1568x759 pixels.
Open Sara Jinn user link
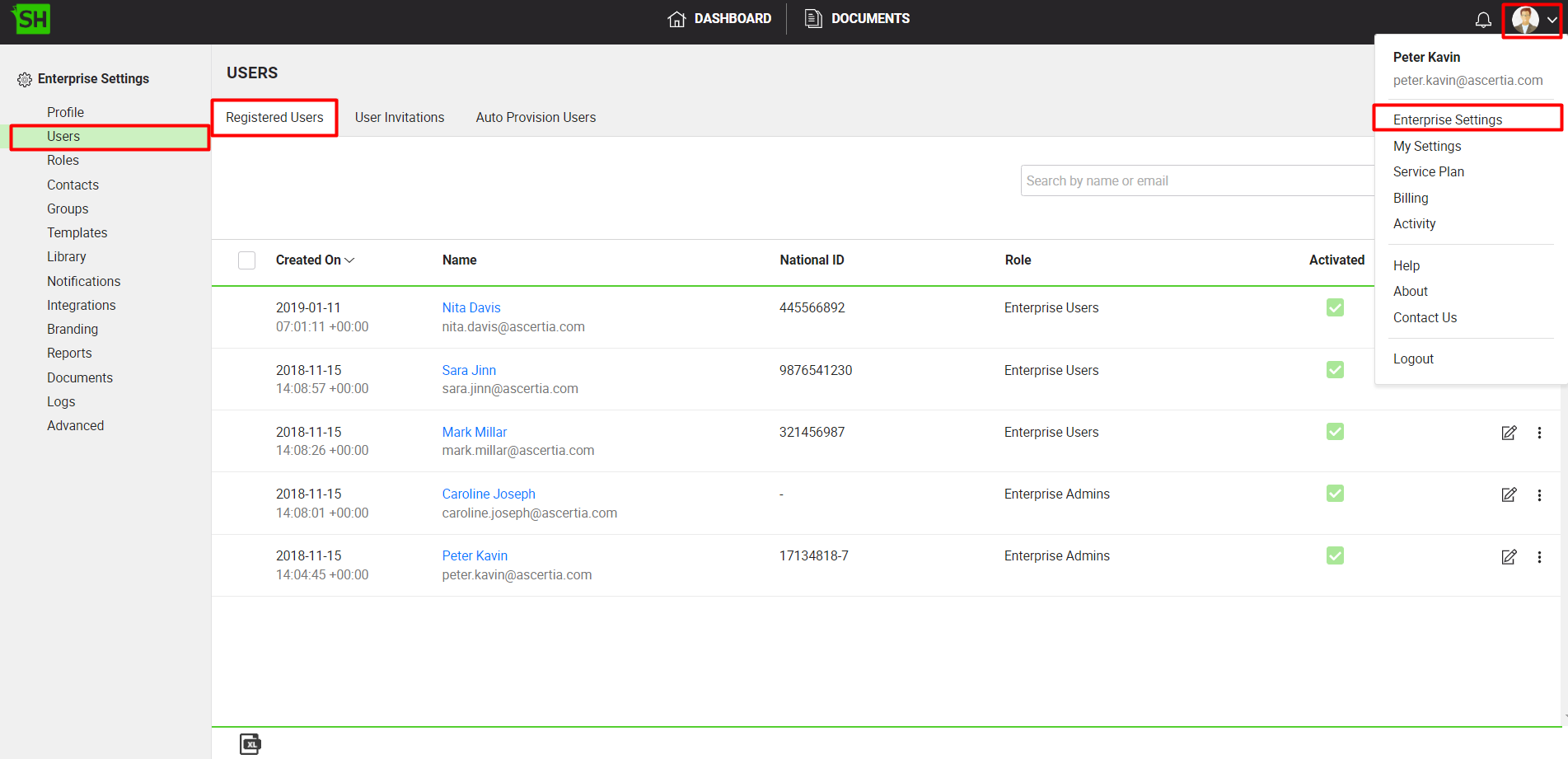point(469,370)
